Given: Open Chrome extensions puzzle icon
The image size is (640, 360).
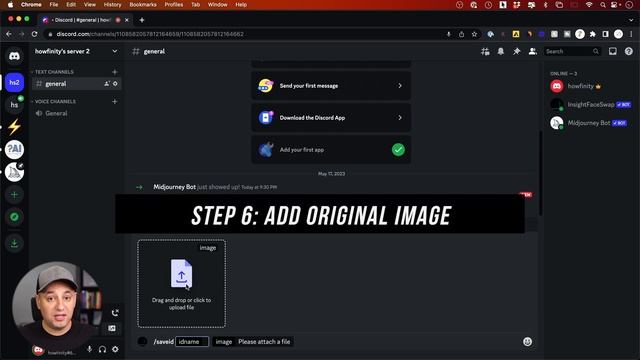Looking at the screenshot, I should point(593,34).
